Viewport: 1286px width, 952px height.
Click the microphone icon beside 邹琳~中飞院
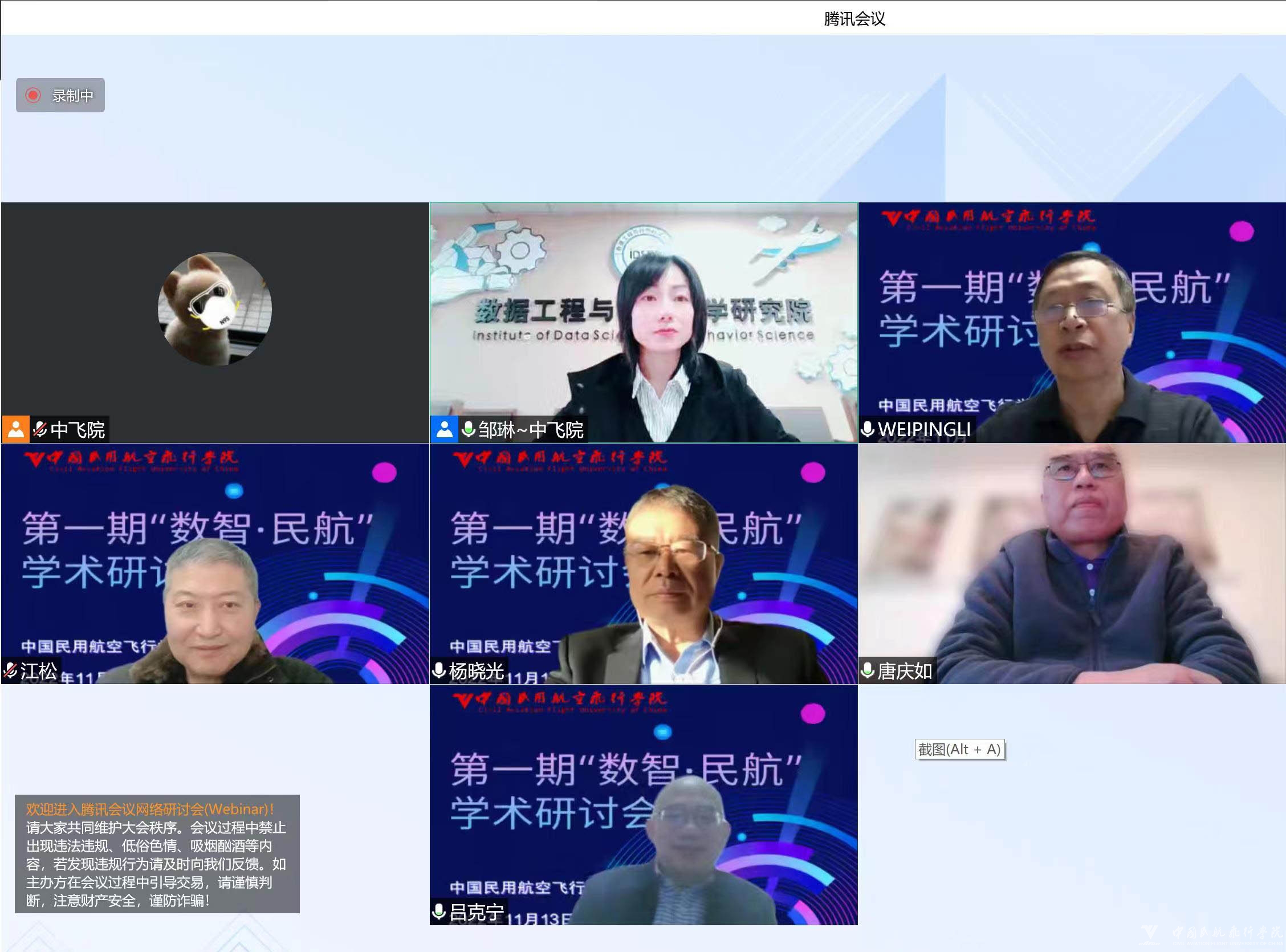pos(469,429)
